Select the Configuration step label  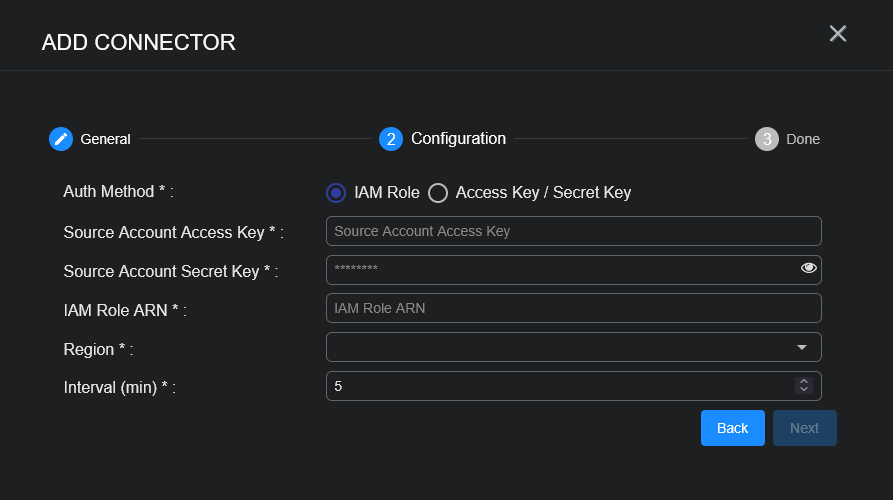pyautogui.click(x=458, y=139)
